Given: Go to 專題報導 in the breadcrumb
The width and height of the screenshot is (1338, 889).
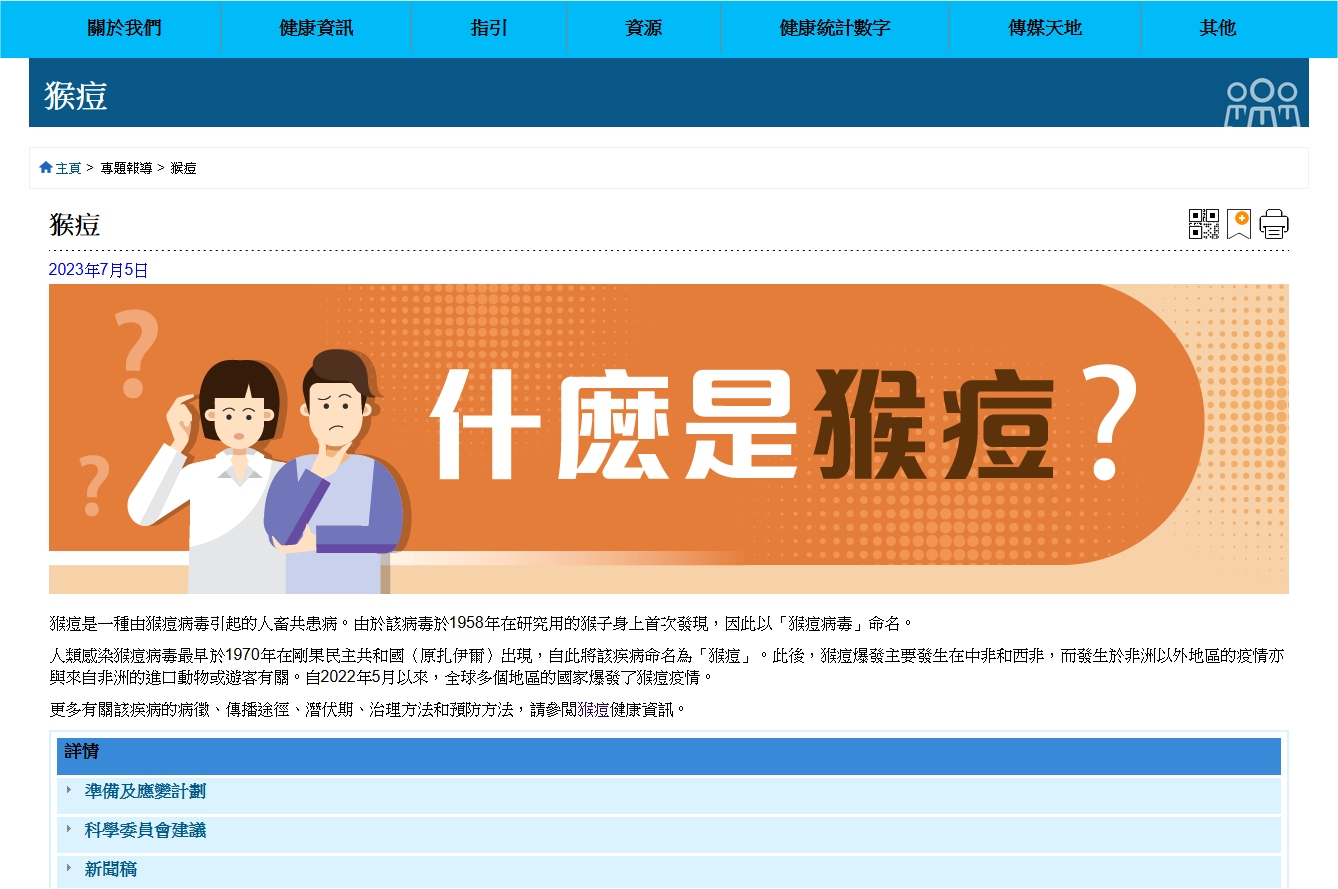Looking at the screenshot, I should [126, 168].
